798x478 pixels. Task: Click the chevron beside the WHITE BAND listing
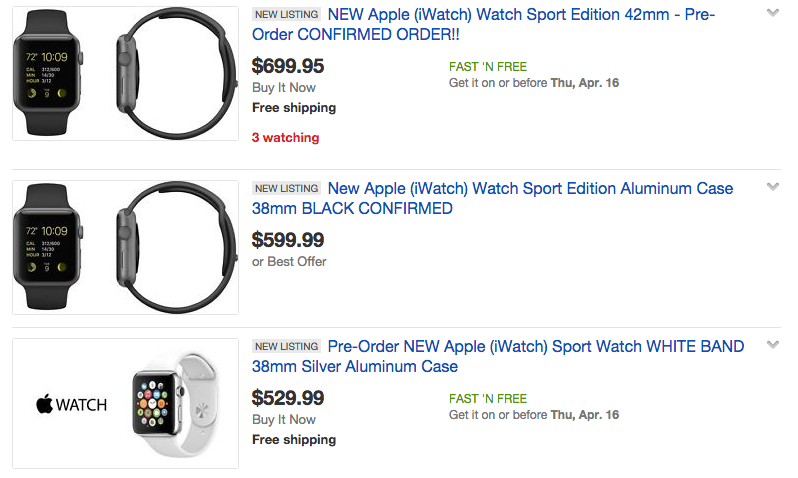point(772,345)
